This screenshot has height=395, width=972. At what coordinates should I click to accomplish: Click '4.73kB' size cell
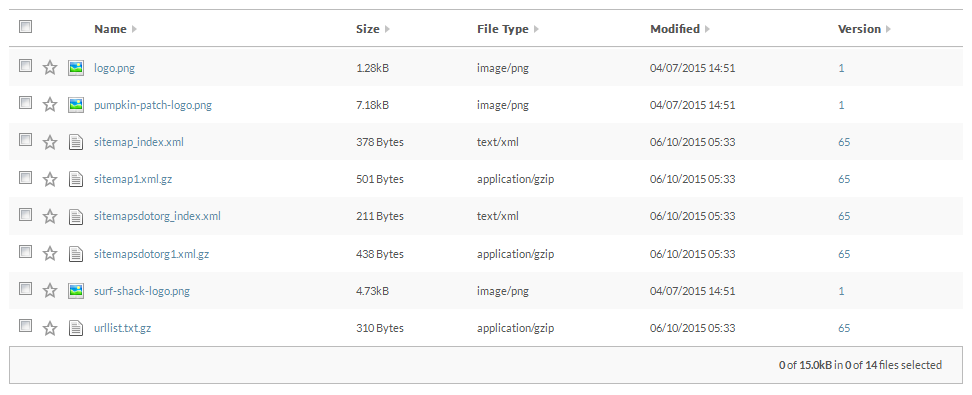373,291
